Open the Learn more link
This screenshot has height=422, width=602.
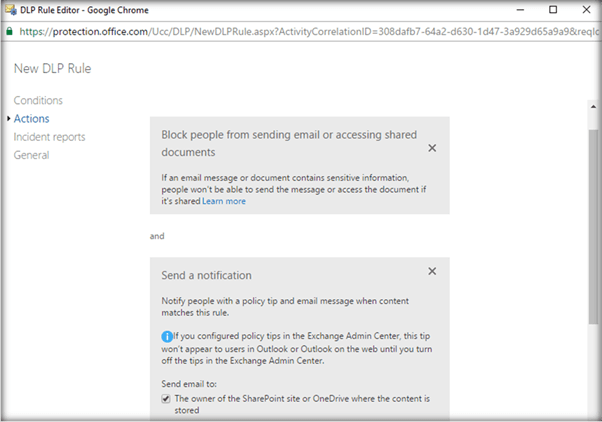click(224, 201)
